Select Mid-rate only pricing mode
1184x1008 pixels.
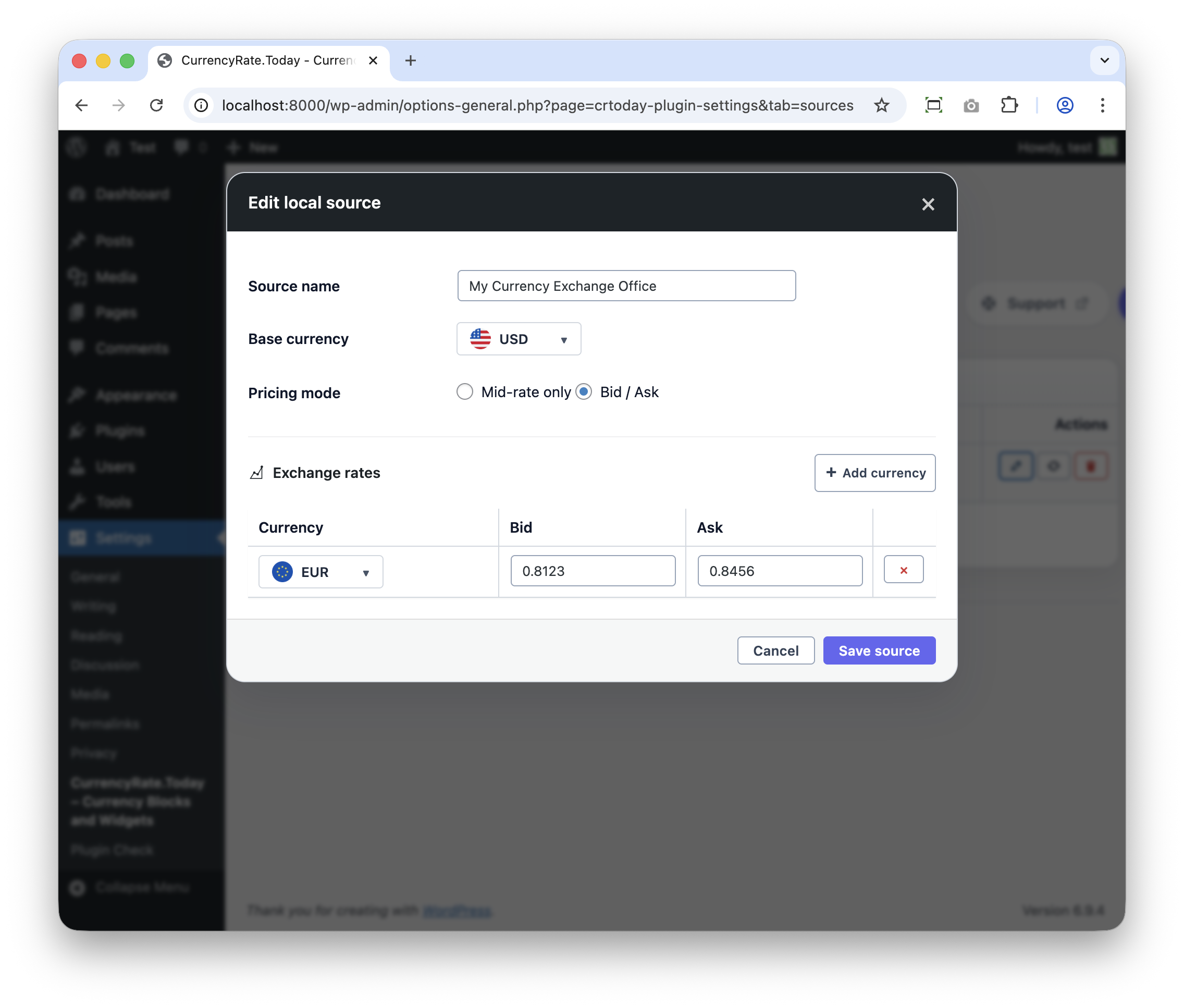464,392
